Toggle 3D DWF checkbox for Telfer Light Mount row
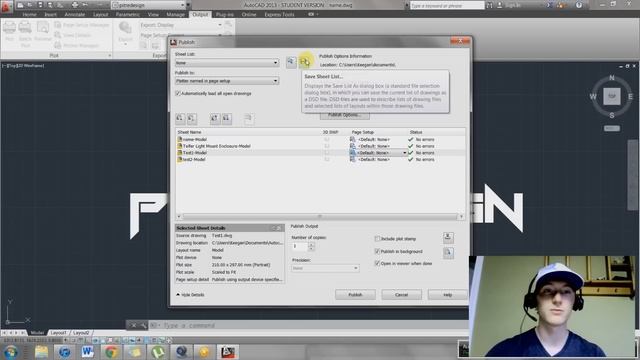 coord(327,146)
